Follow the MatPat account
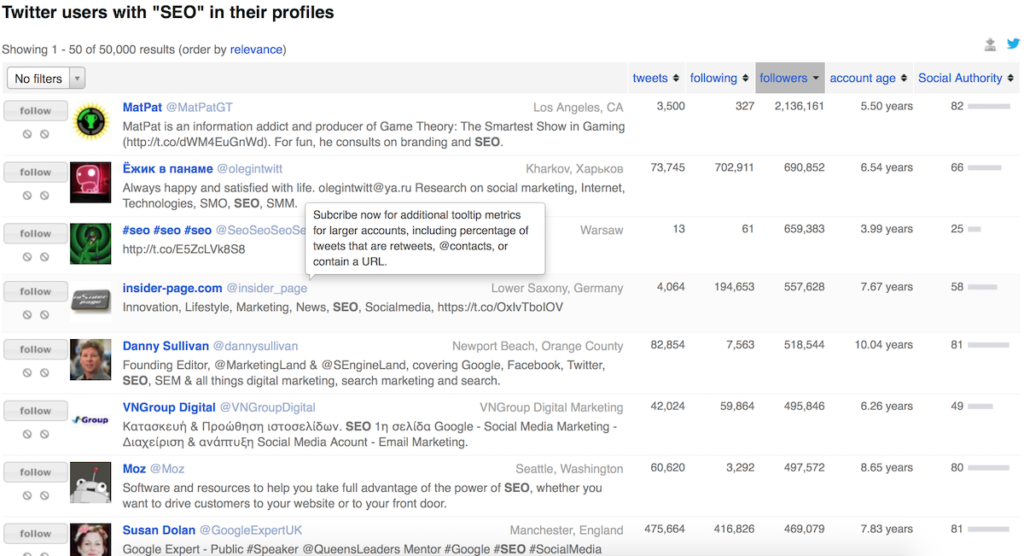 [35, 111]
